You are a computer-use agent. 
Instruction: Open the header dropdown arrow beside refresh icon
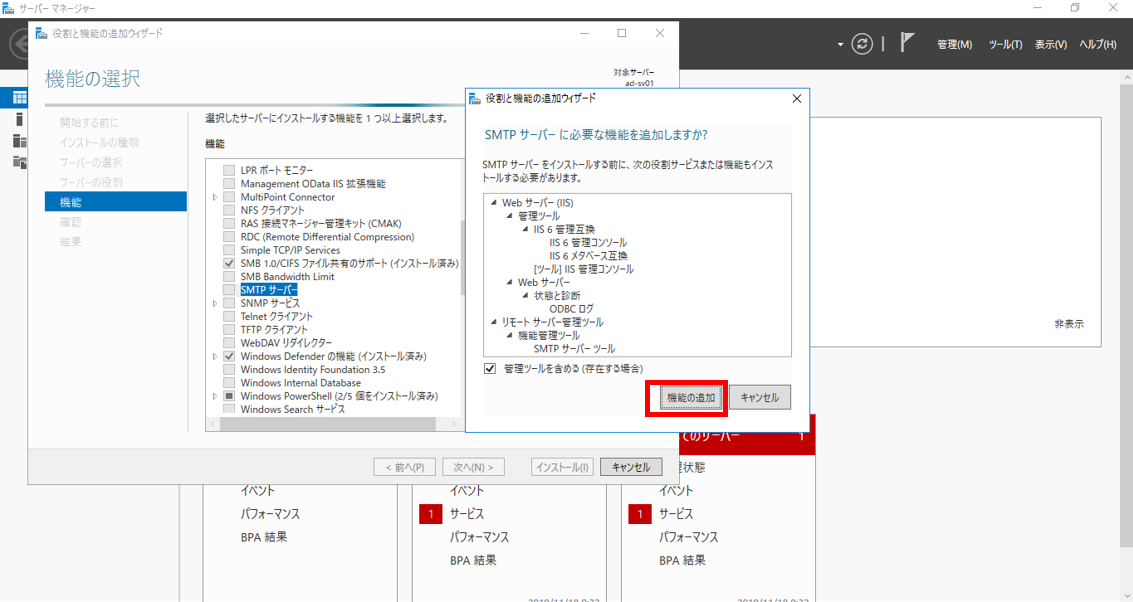pos(840,45)
